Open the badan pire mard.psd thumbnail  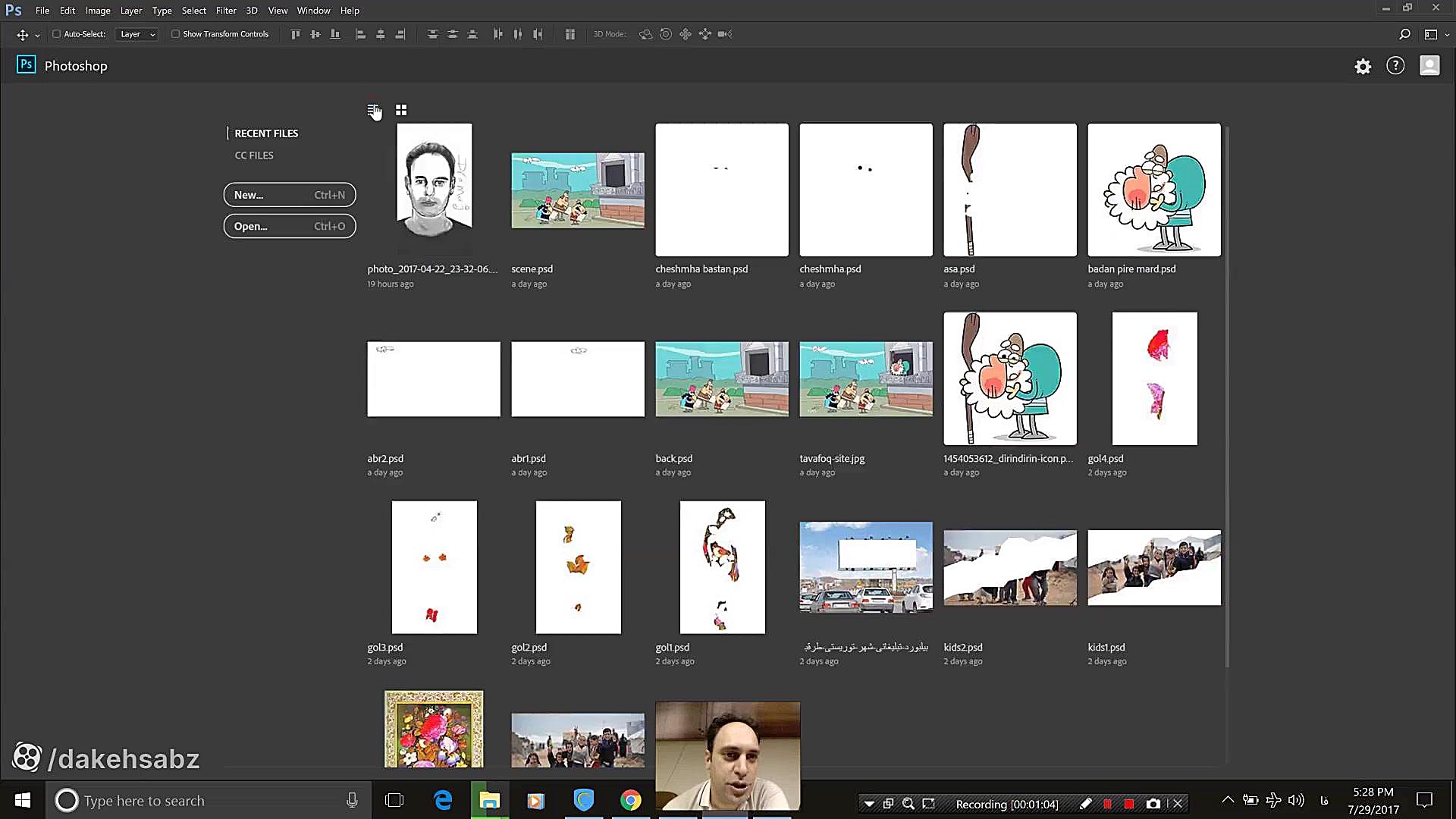click(x=1154, y=190)
